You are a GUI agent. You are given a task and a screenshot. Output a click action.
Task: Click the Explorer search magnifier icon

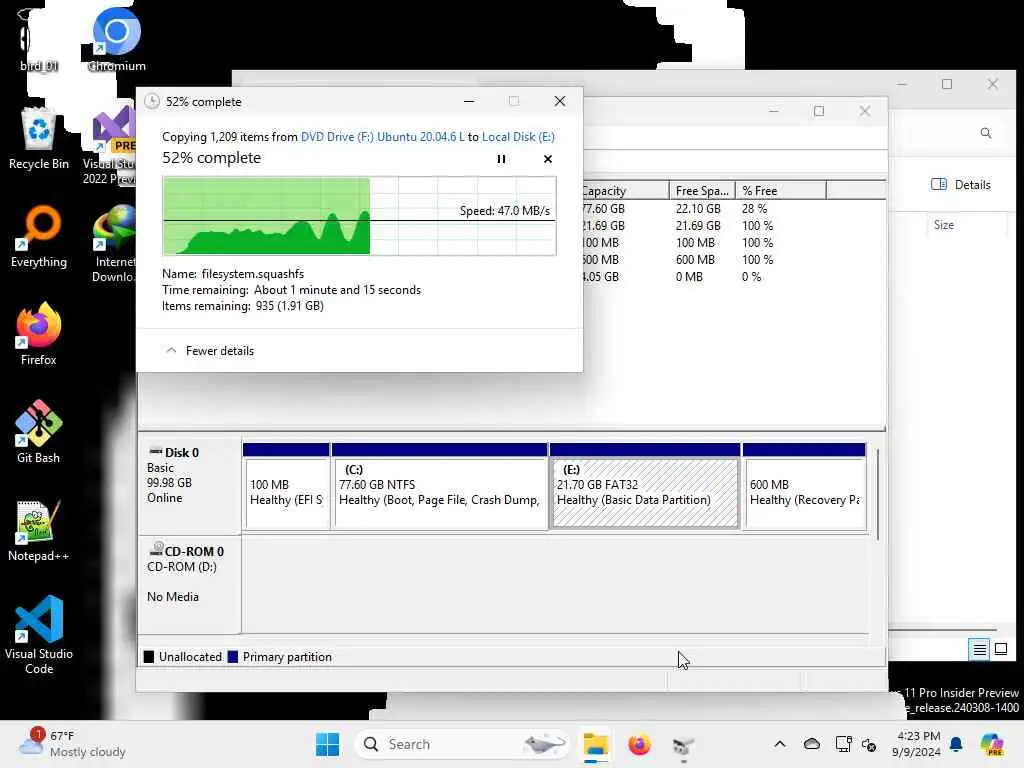tap(985, 133)
